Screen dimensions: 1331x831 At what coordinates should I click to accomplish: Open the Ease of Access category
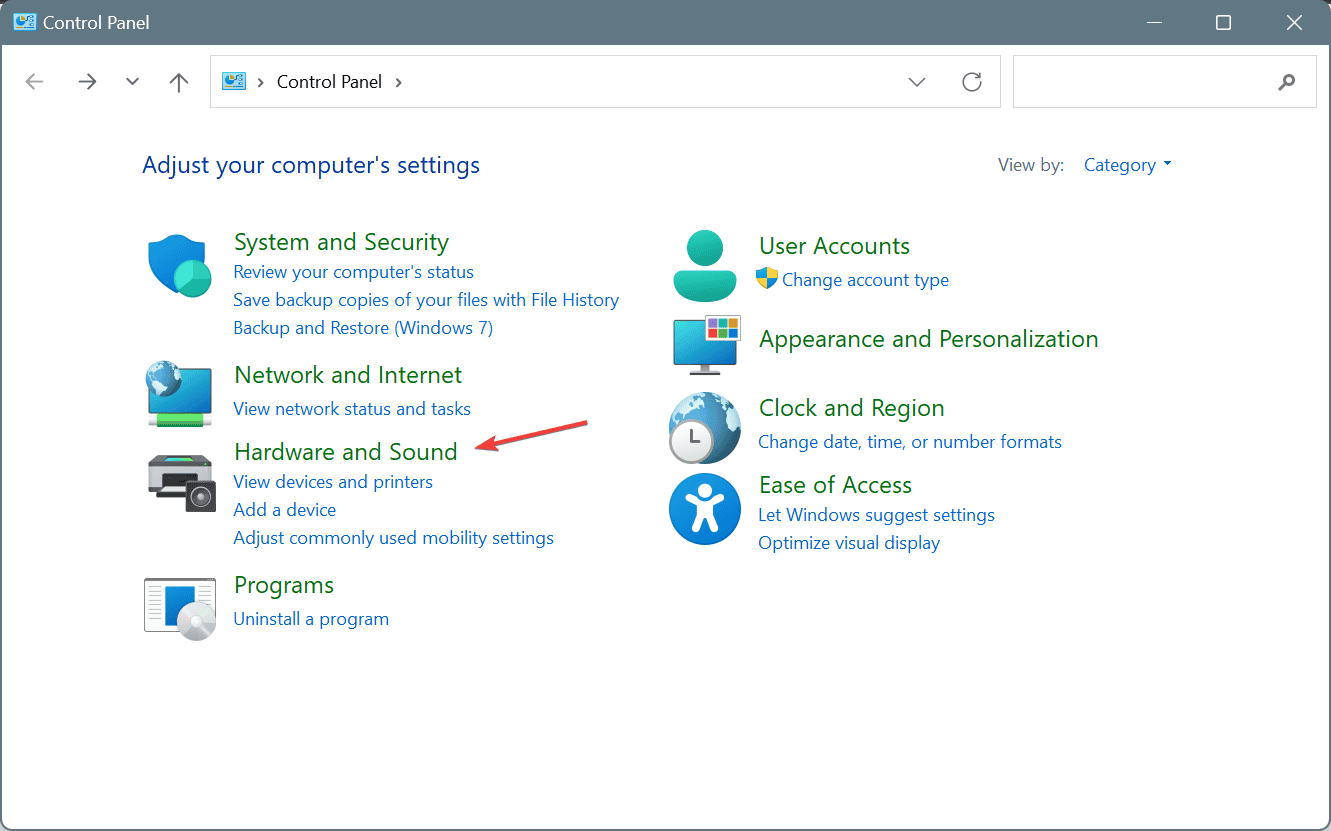click(836, 485)
